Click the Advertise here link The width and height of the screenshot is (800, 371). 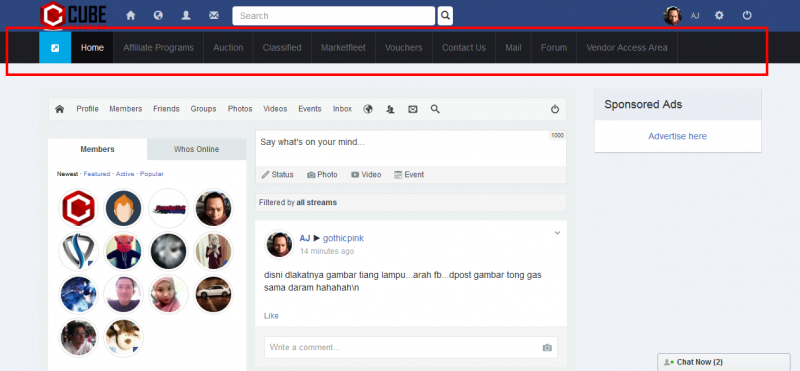(678, 136)
